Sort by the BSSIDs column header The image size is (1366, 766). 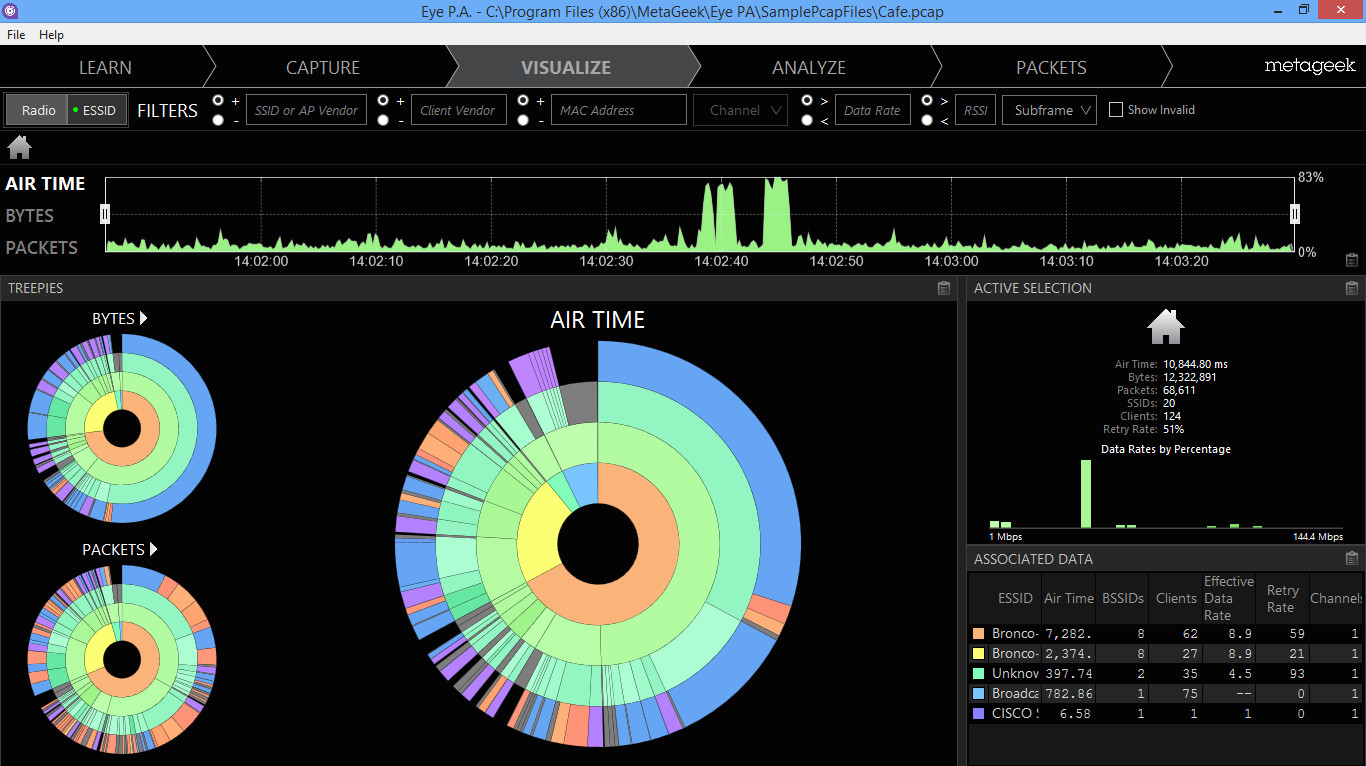(1122, 598)
